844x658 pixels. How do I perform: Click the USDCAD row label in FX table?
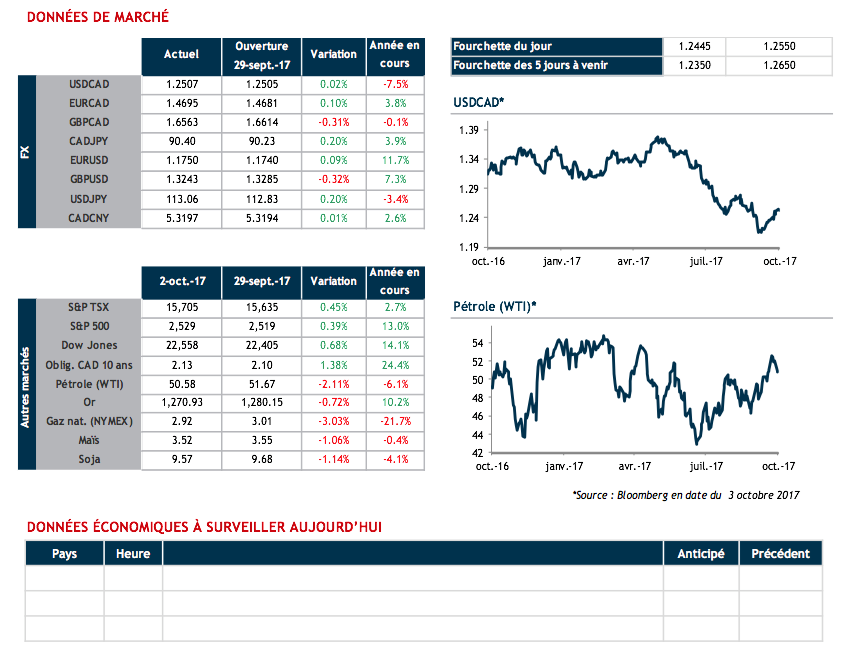pos(89,84)
